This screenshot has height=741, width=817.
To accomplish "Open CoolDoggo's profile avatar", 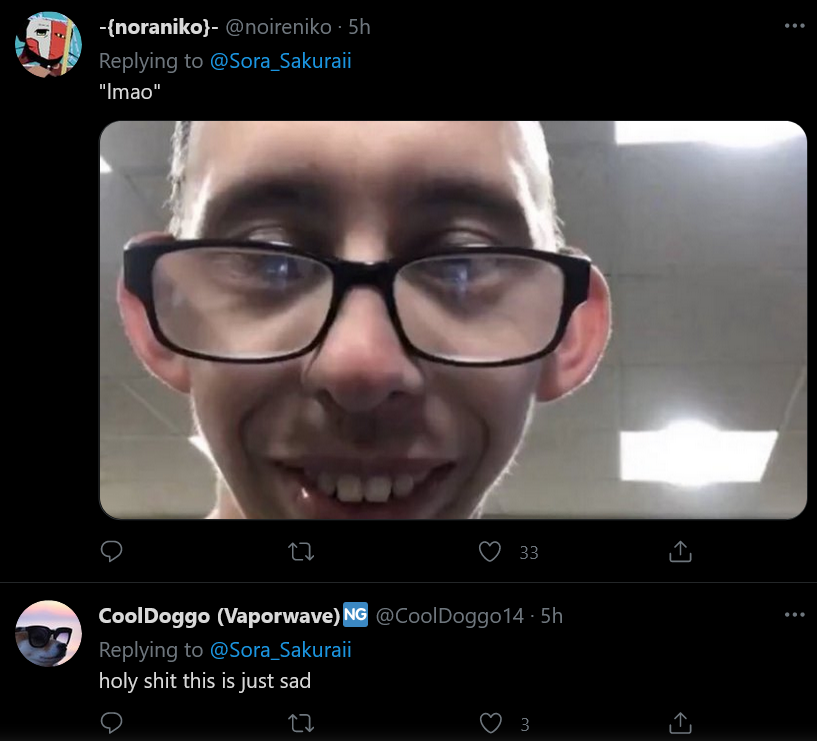I will tap(48, 633).
